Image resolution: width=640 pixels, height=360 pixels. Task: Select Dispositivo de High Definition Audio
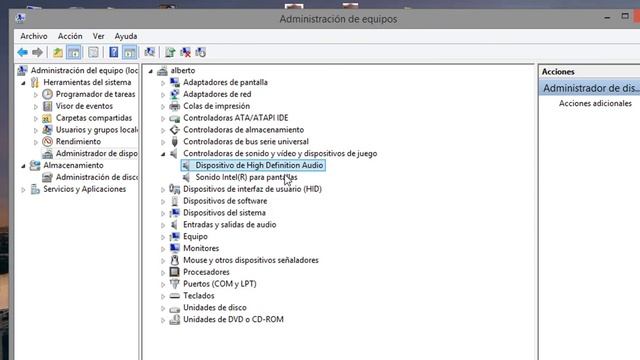point(259,165)
